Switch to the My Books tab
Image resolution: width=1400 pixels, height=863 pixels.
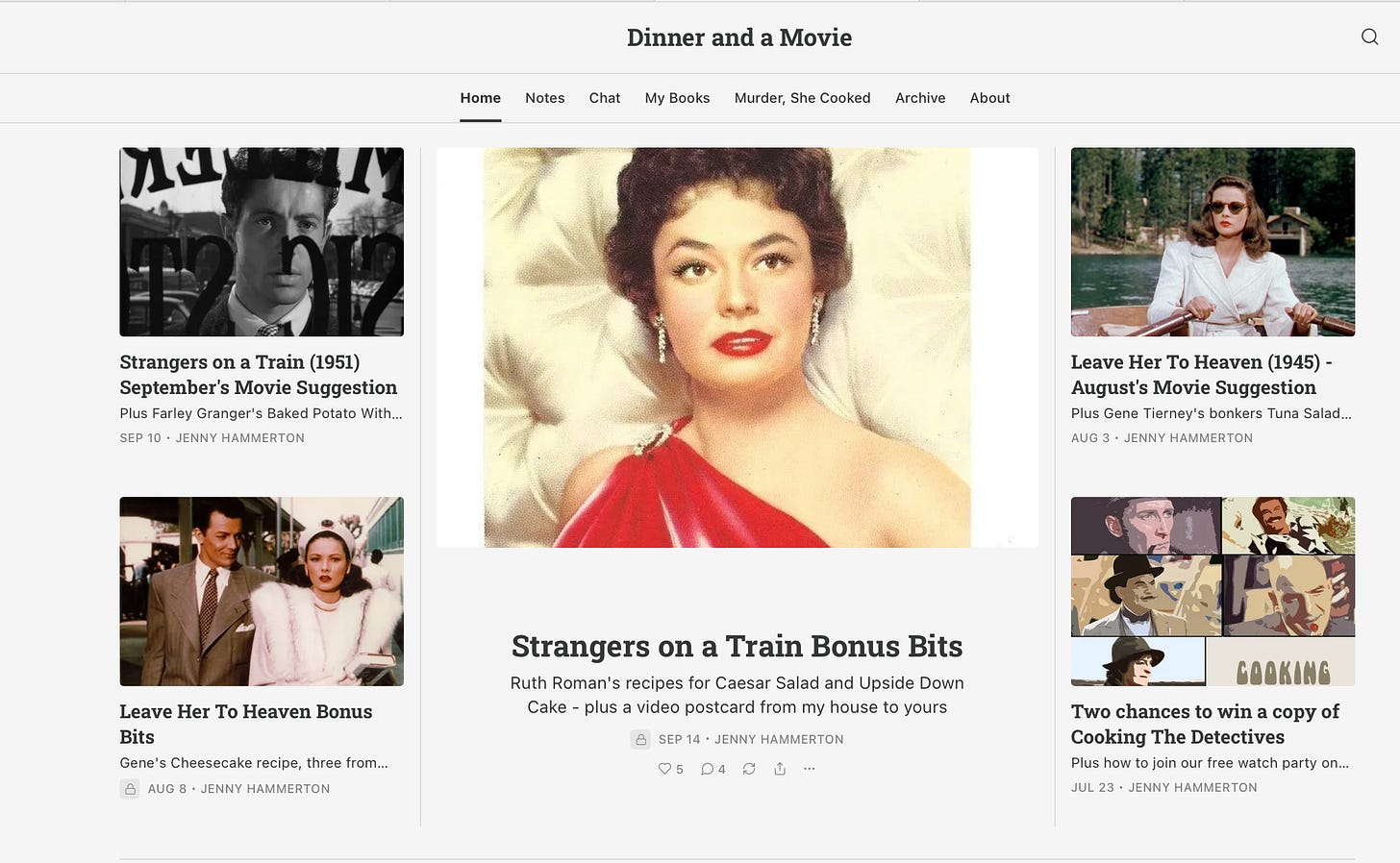(677, 98)
